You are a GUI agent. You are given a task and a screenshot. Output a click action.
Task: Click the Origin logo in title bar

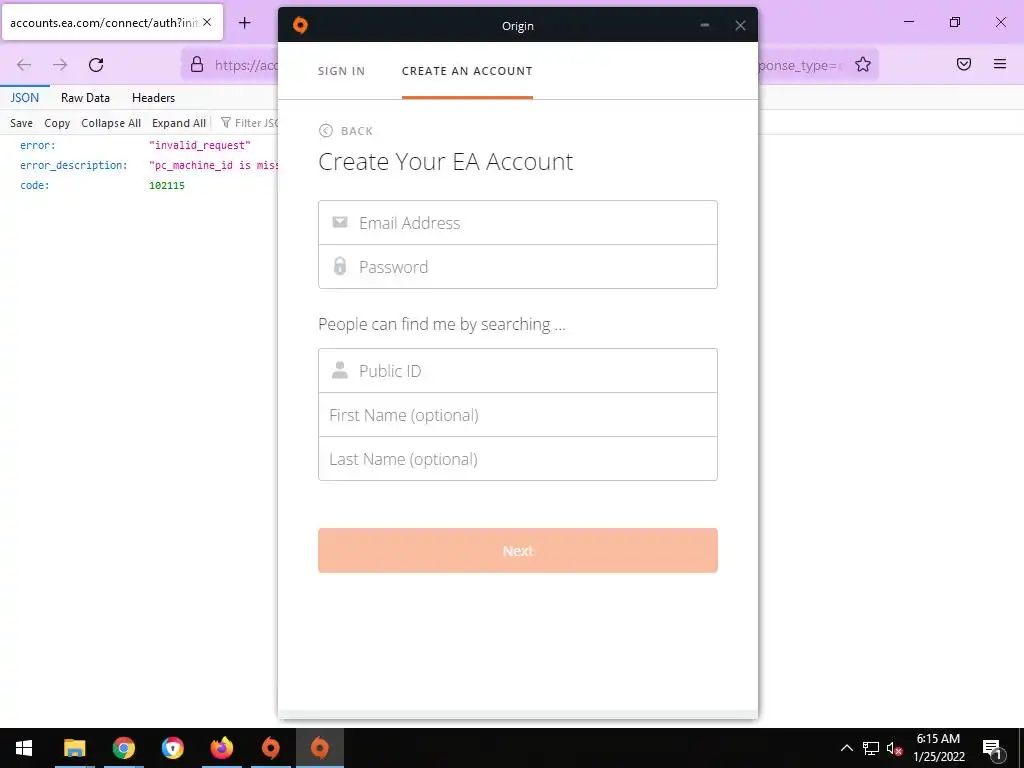pyautogui.click(x=300, y=25)
